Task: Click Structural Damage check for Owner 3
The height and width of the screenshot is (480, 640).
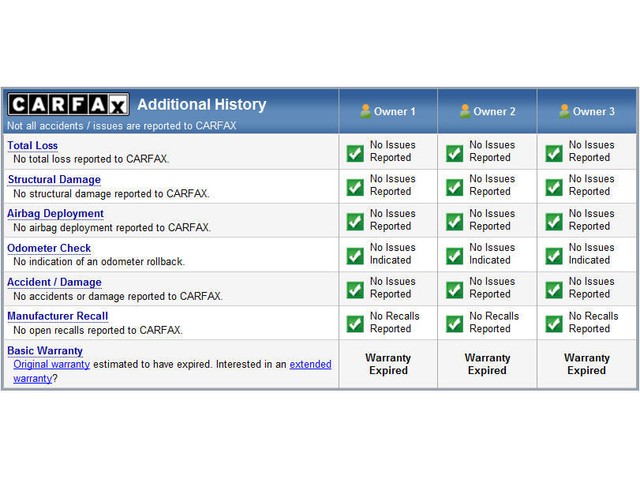Action: pos(554,187)
